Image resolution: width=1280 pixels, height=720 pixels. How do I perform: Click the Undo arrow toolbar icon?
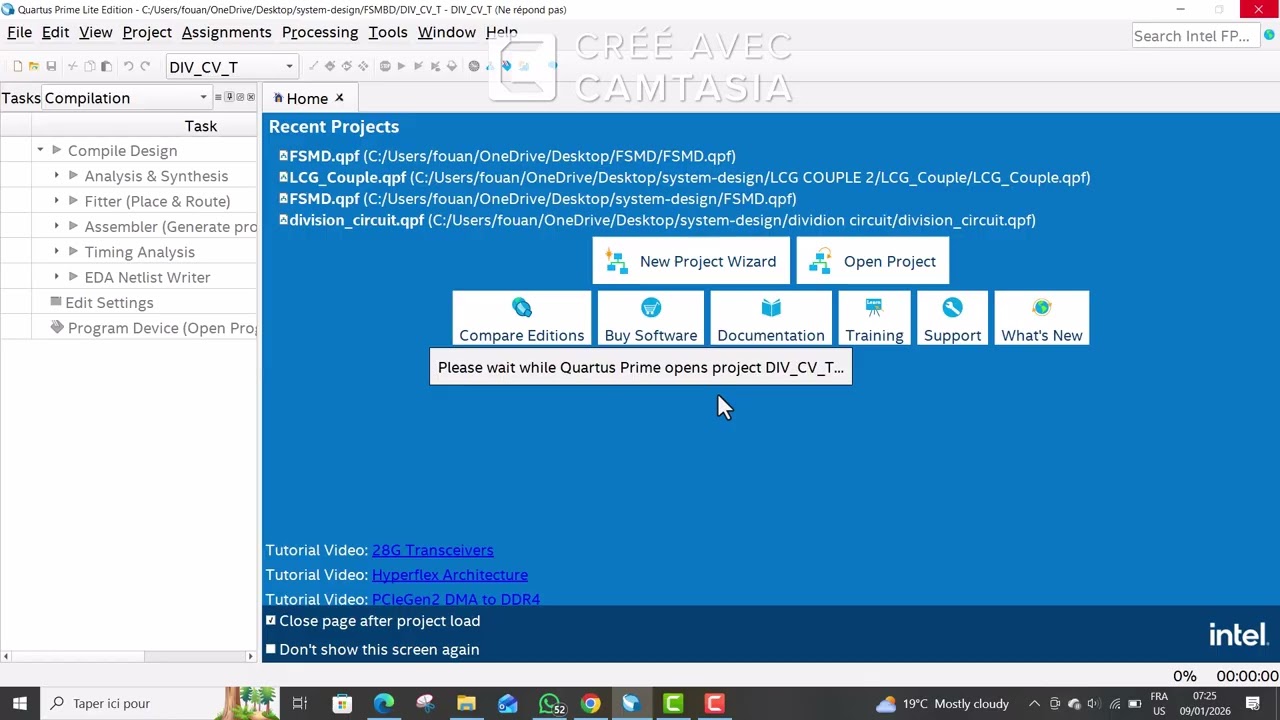[128, 66]
